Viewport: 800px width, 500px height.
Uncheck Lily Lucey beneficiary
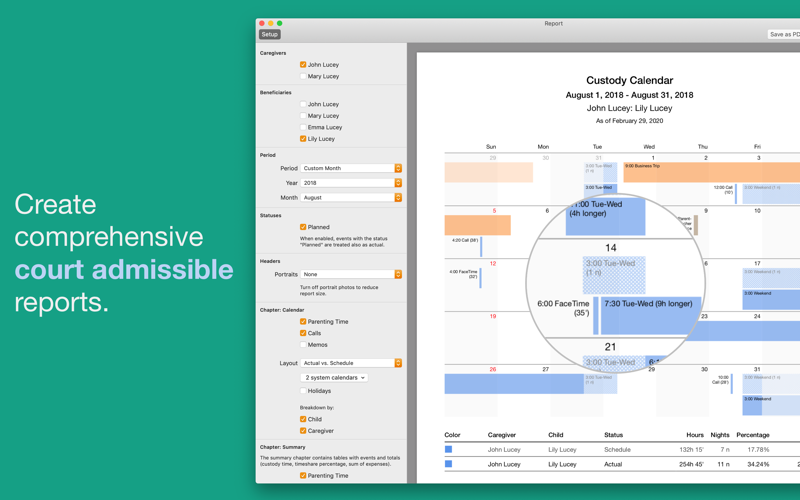303,139
